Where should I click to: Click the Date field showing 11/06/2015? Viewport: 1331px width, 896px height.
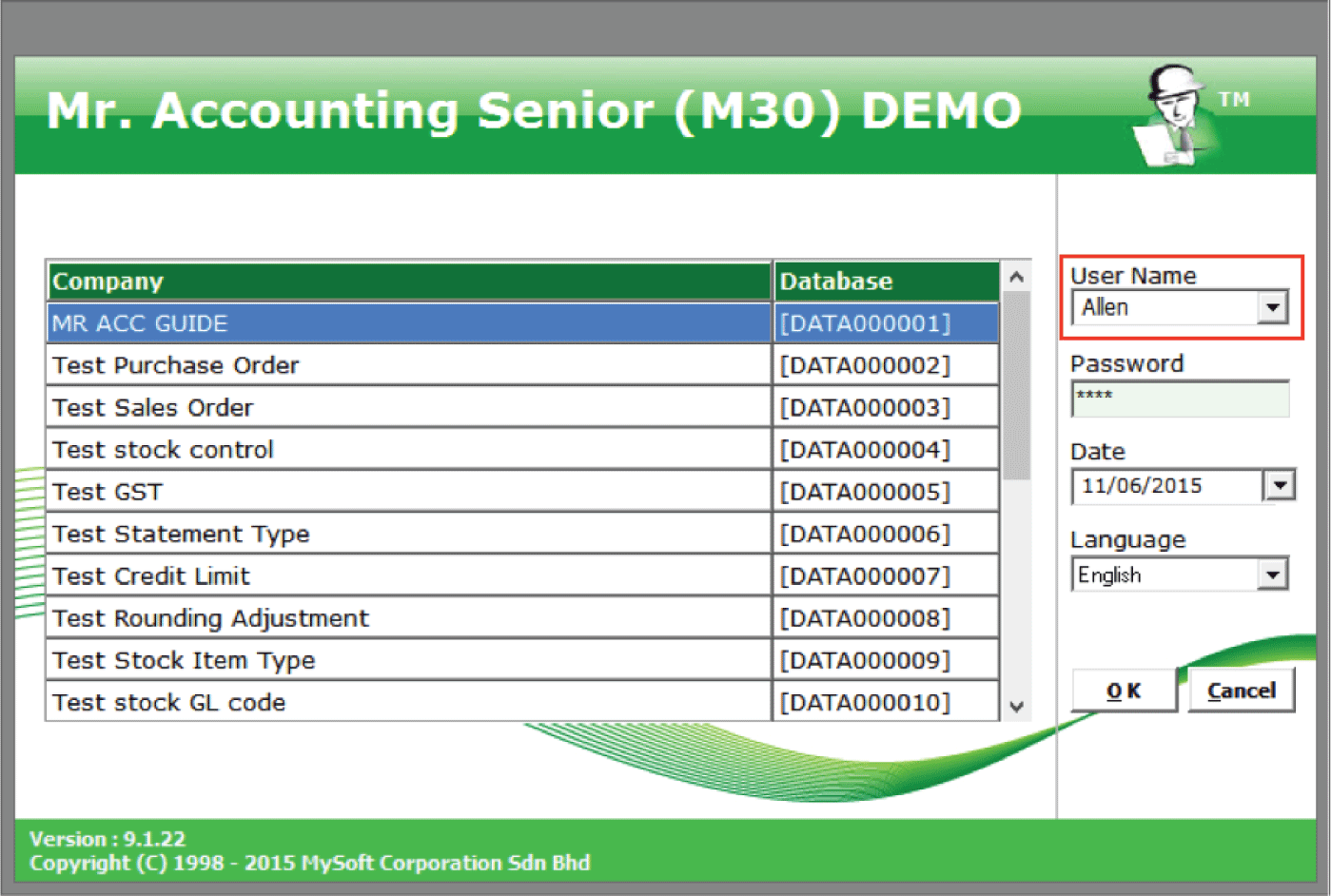click(1167, 485)
